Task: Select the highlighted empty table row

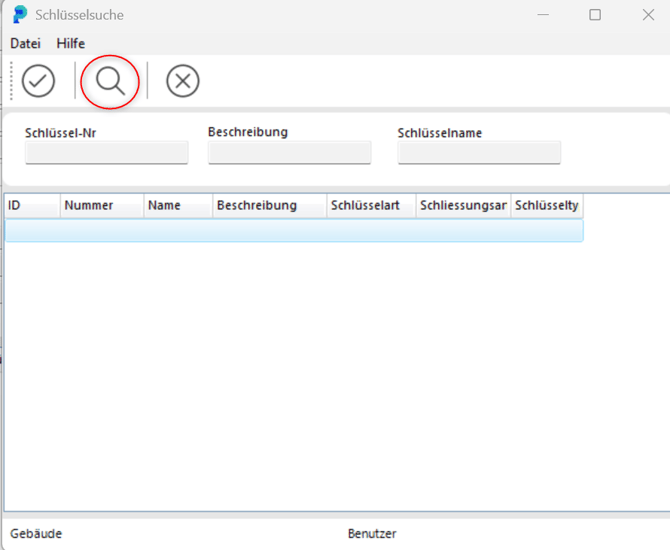Action: coord(294,230)
